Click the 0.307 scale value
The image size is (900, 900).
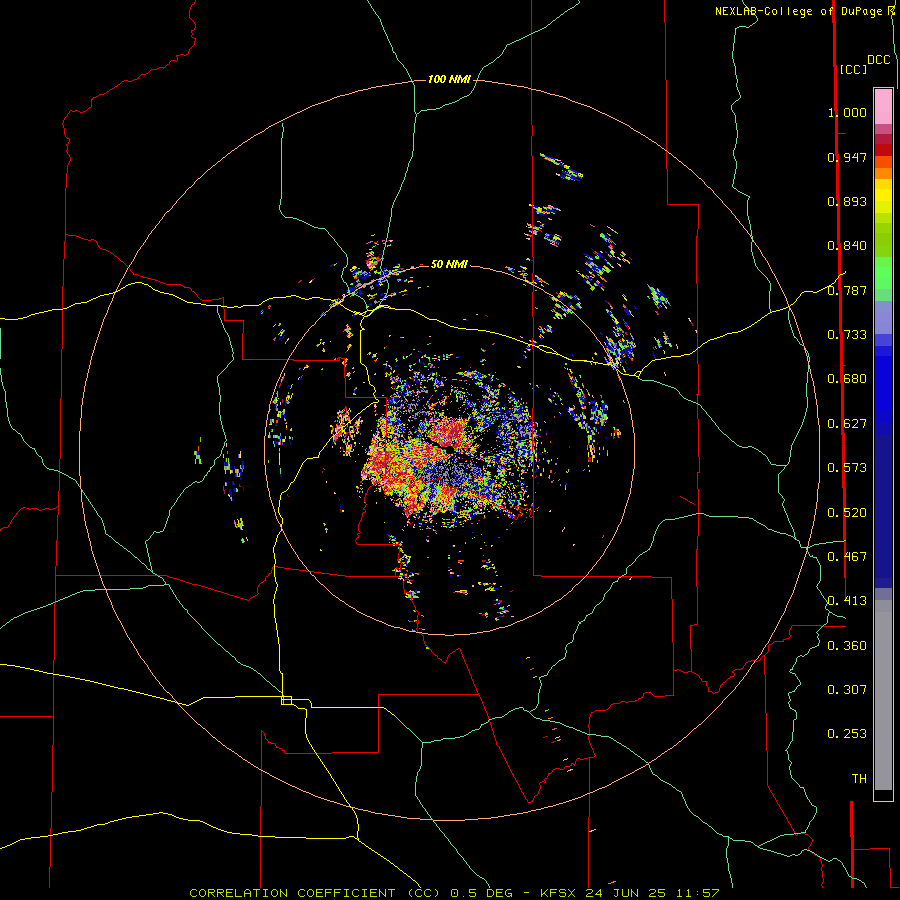point(847,690)
